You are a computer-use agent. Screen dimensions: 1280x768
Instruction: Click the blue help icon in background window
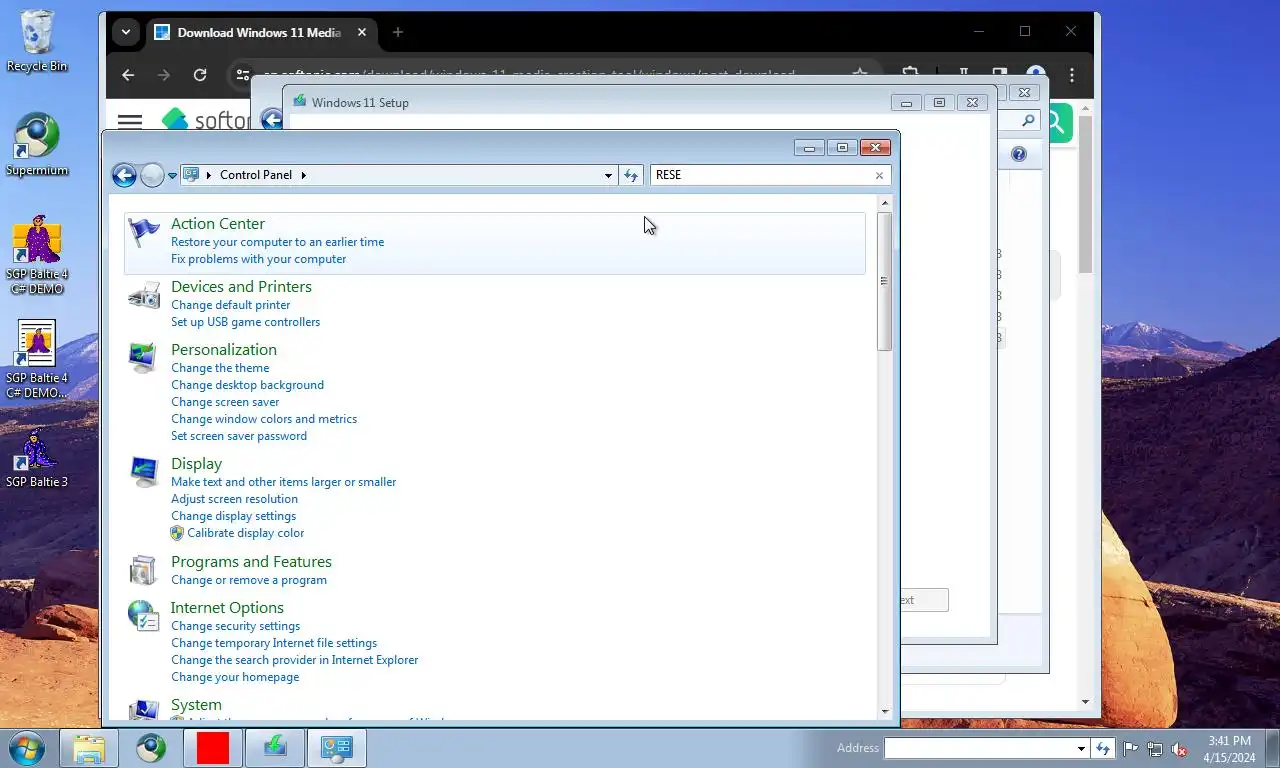click(1018, 154)
